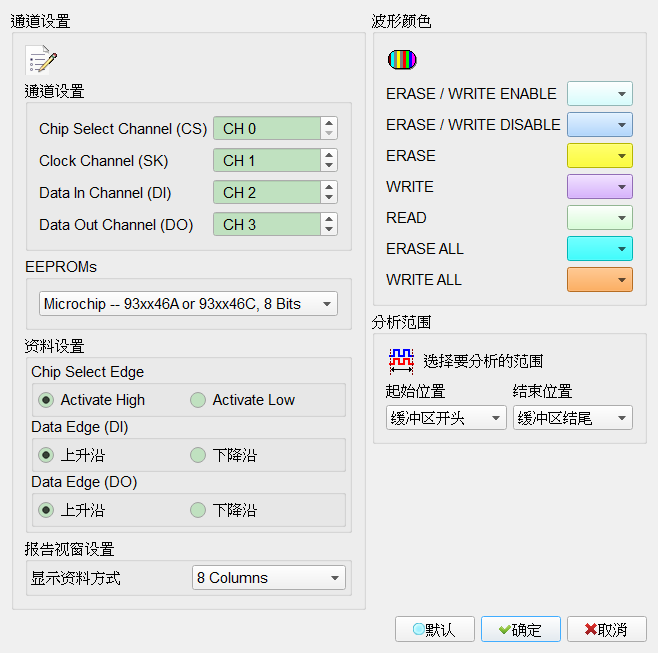Open the 8 Columns display mode dropdown

coord(269,577)
